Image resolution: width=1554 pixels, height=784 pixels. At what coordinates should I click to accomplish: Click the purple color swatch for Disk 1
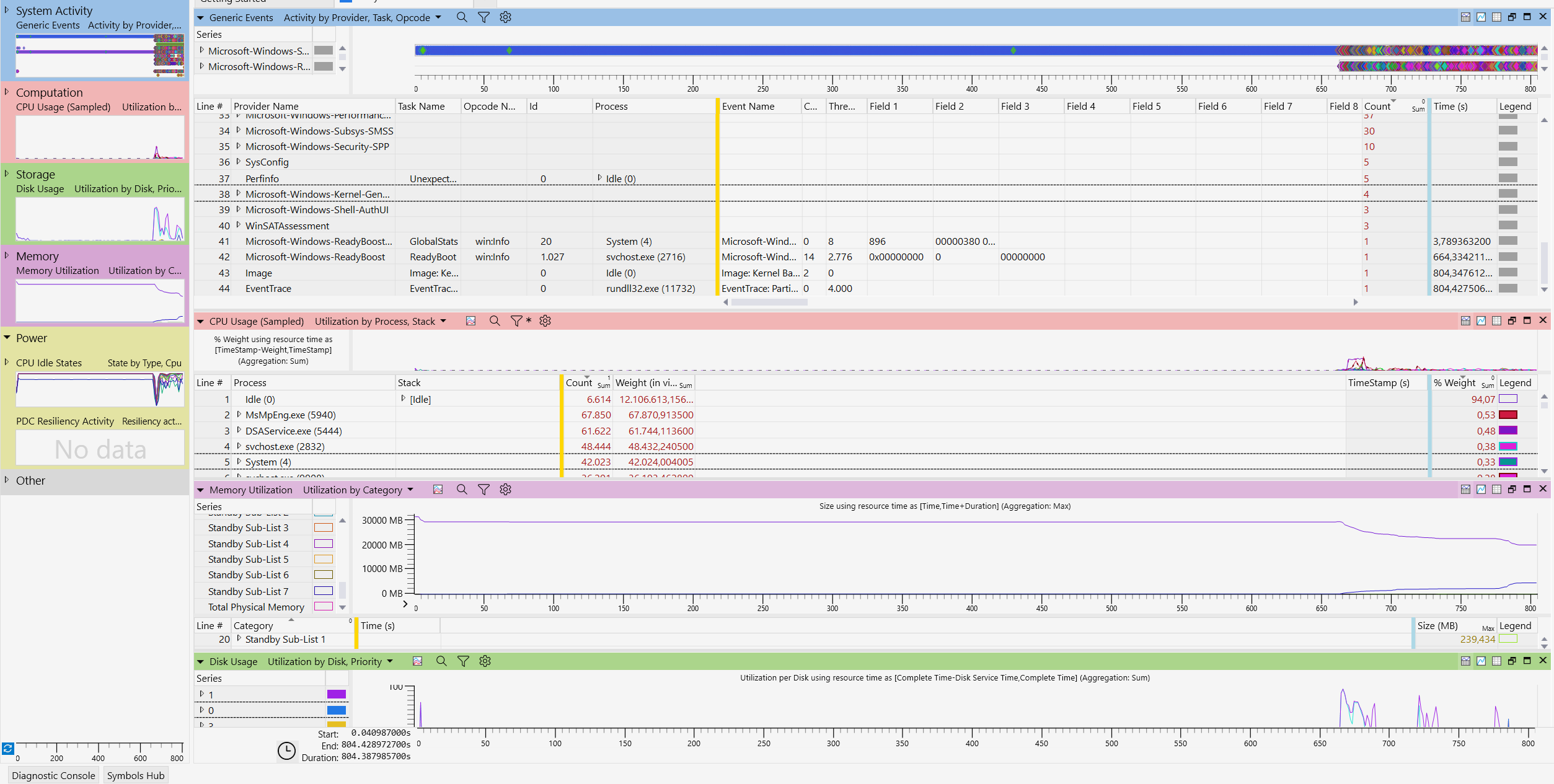[x=336, y=695]
